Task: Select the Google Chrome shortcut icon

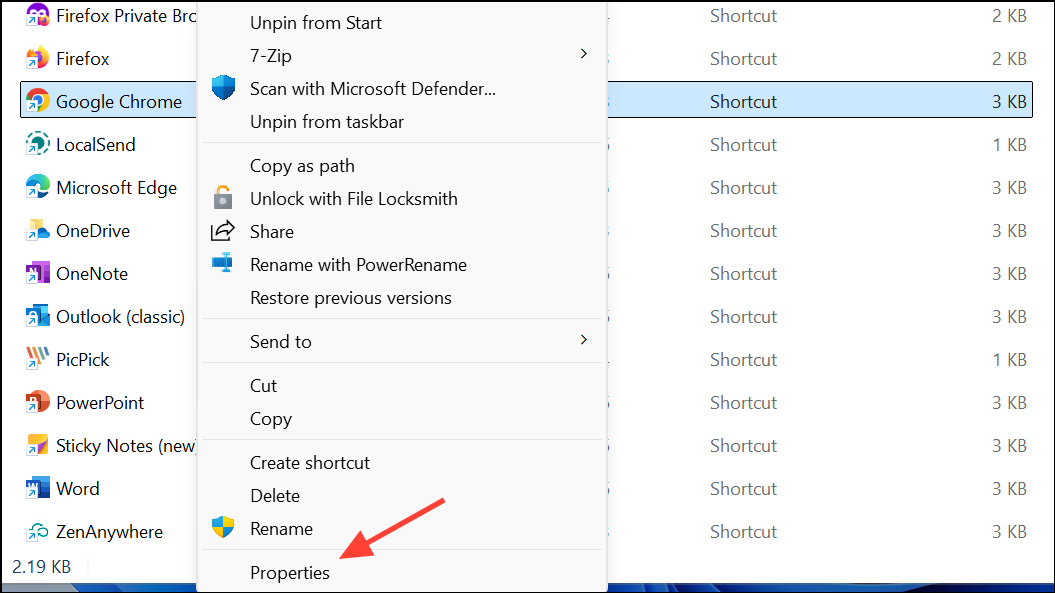Action: pos(37,101)
